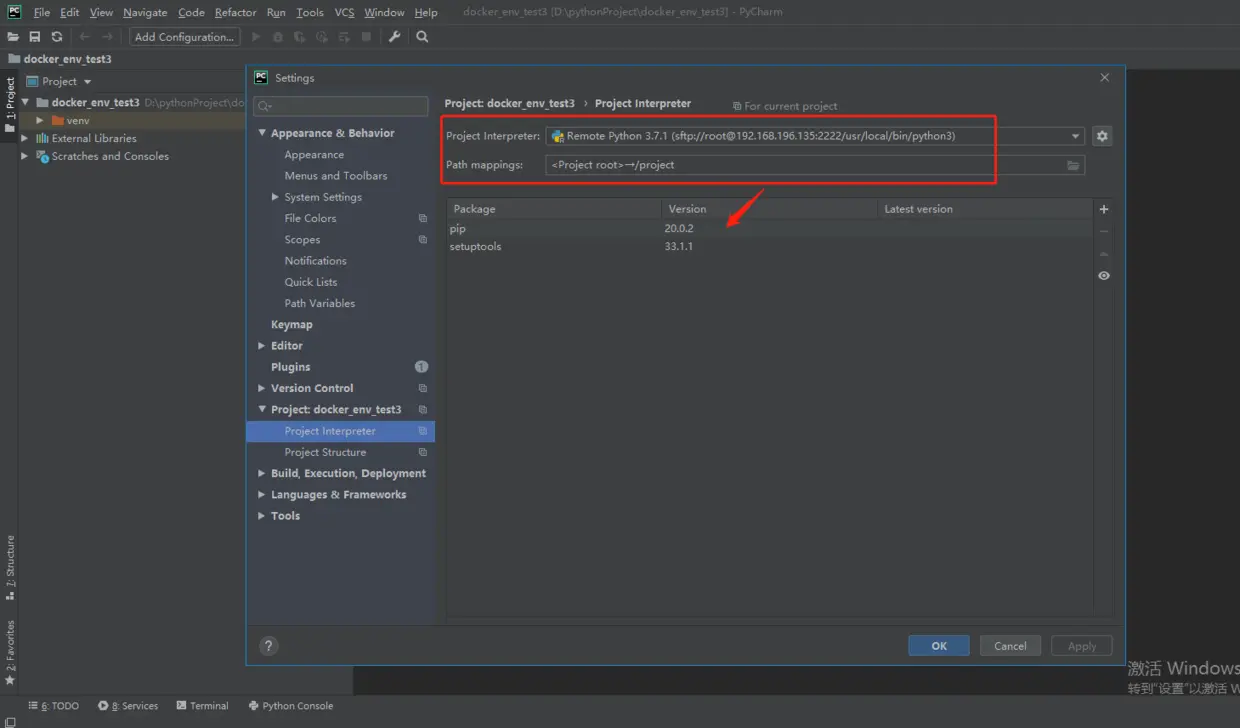Viewport: 1240px width, 728px height.
Task: Expand the Editor settings section
Action: pyautogui.click(x=262, y=346)
